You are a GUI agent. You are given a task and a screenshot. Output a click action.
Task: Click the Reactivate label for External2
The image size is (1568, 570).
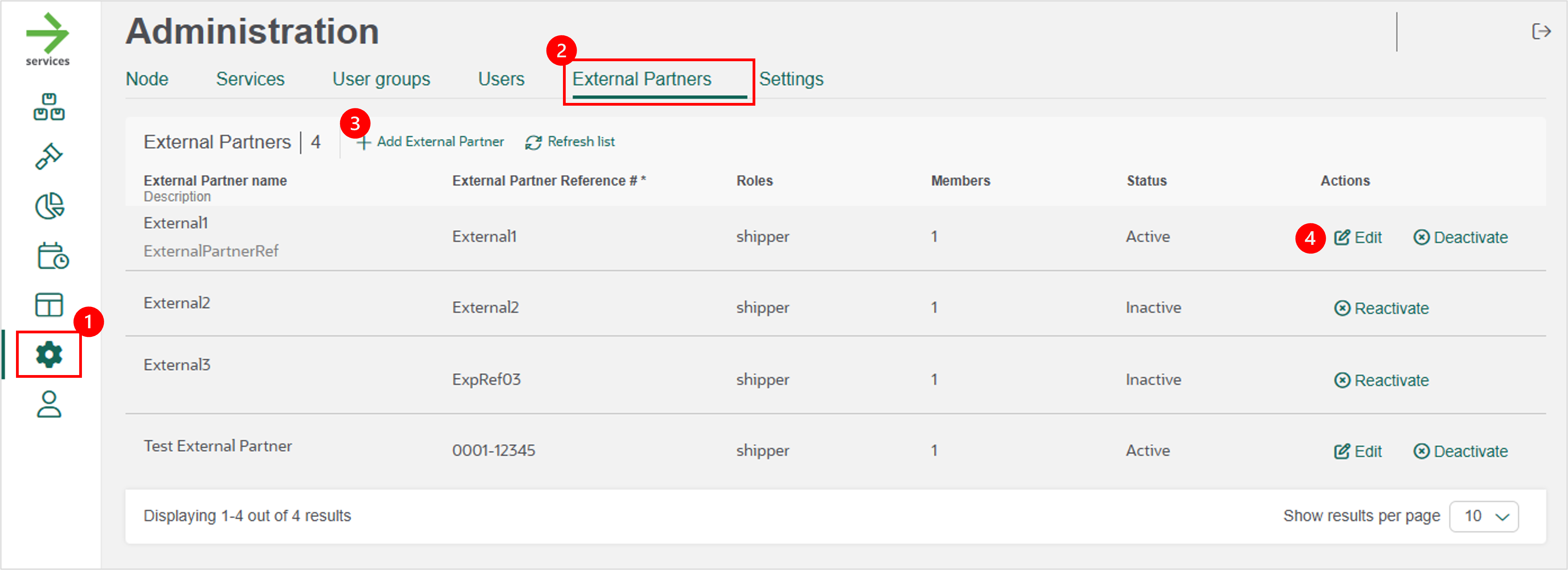[x=1392, y=308]
